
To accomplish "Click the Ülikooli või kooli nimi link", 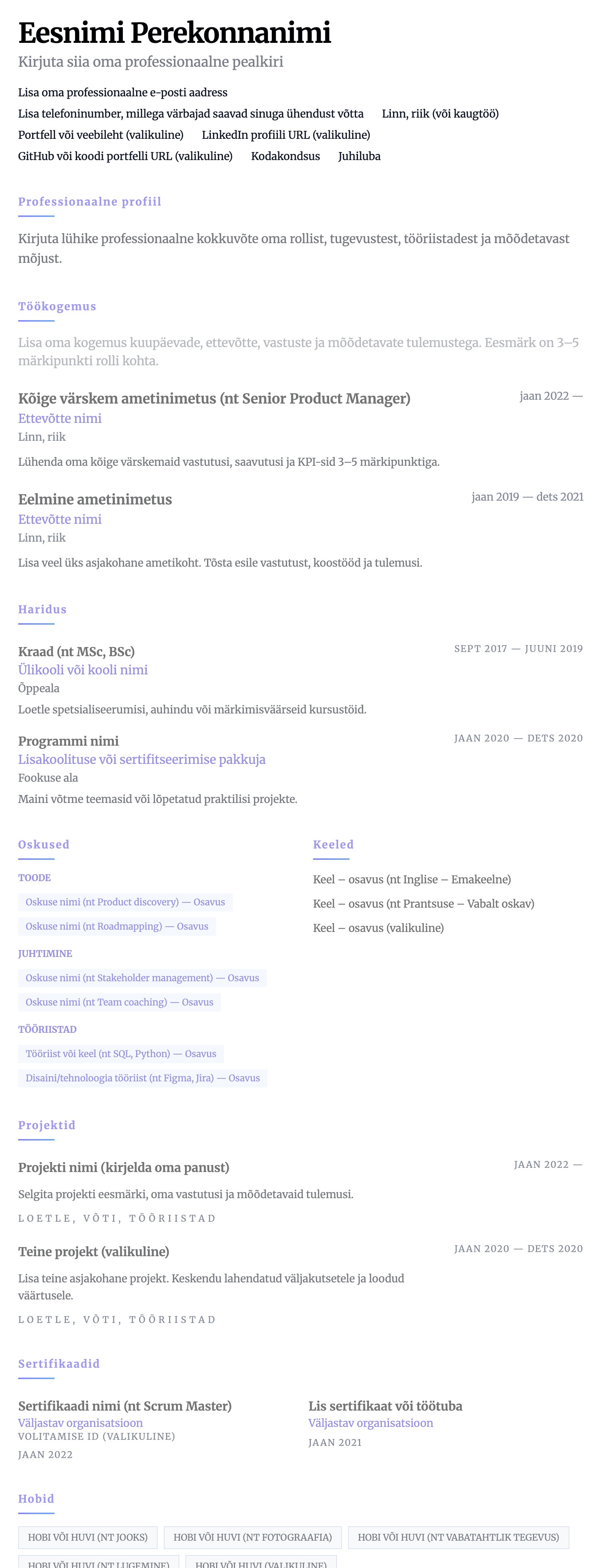I will (83, 669).
